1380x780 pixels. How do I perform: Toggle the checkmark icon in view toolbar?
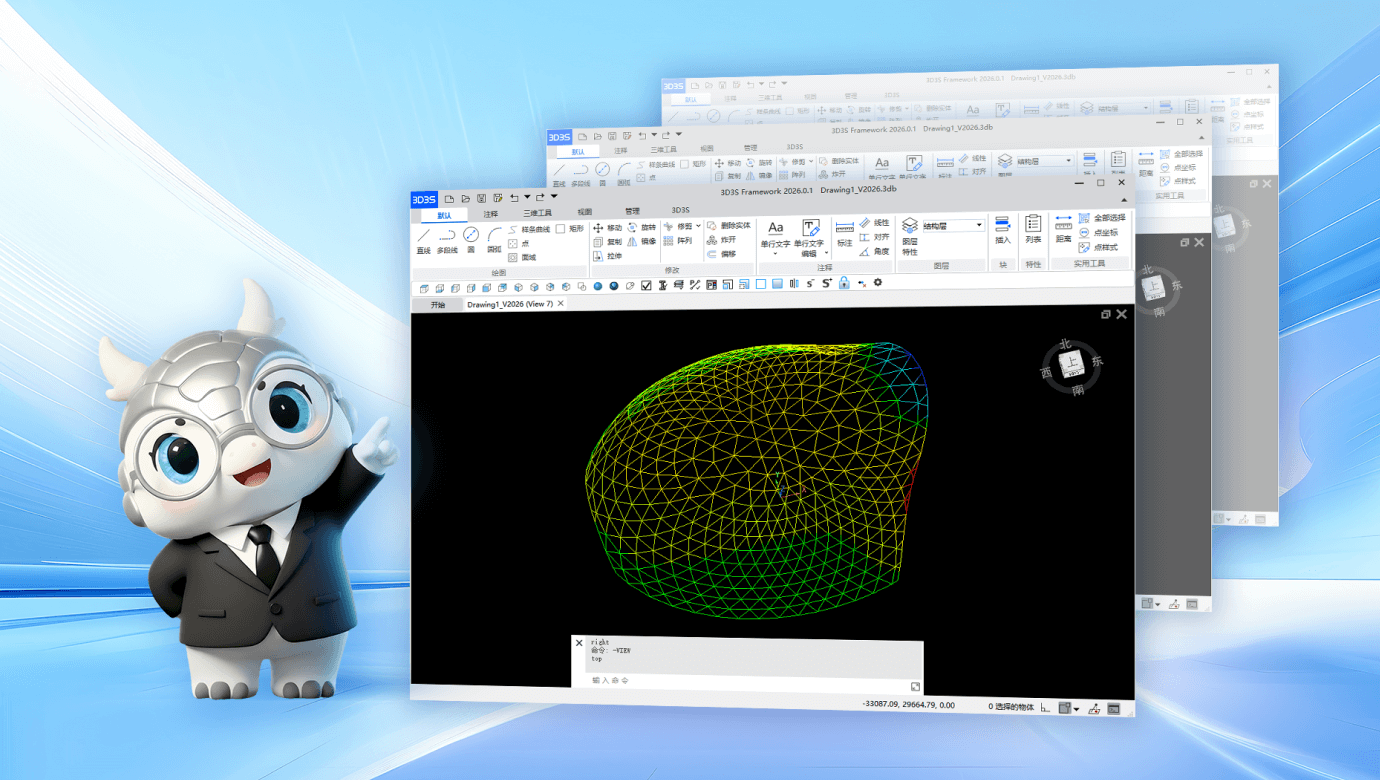click(646, 285)
